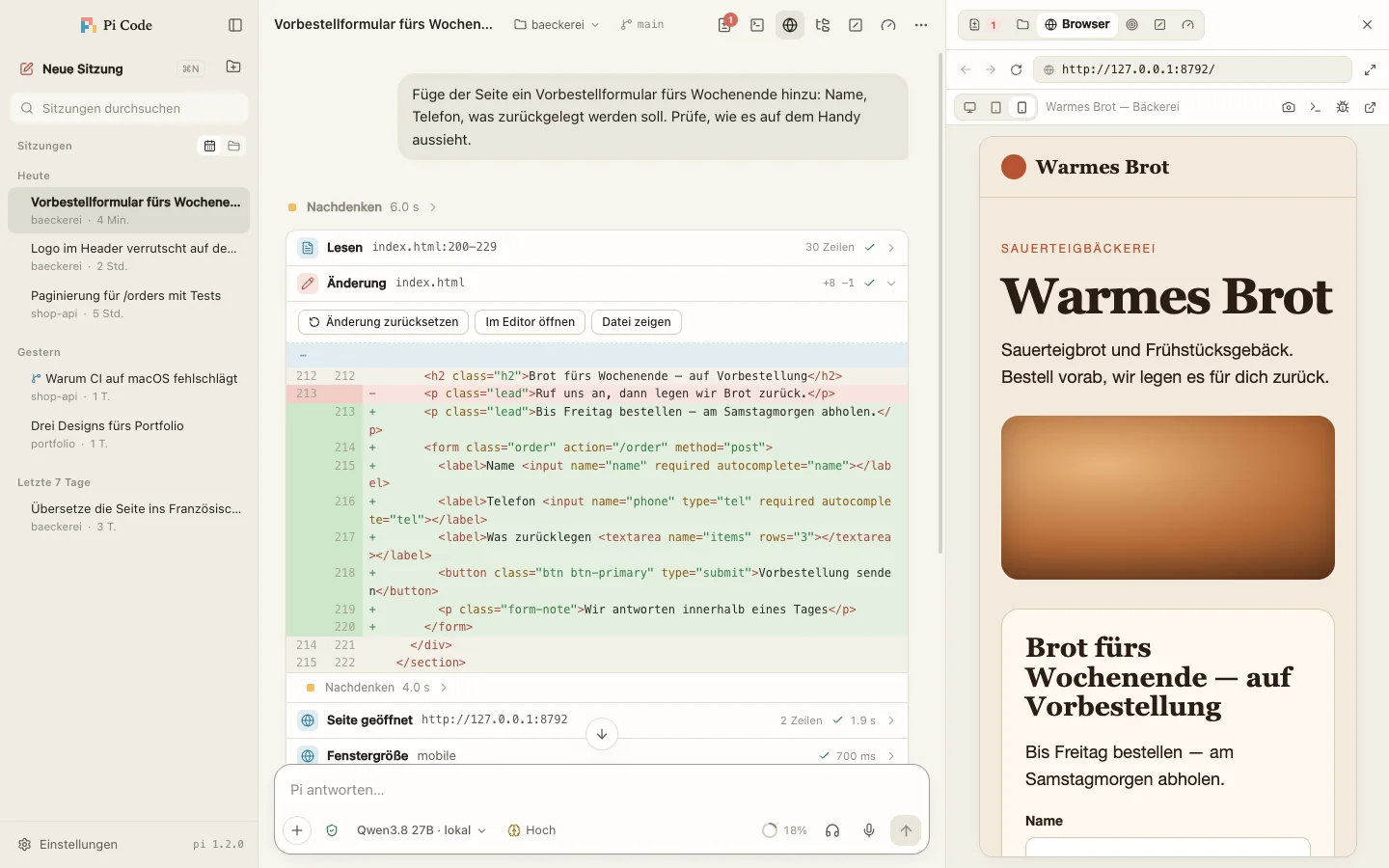1389x868 pixels.
Task: Switch preview to desktop viewport
Action: pos(970,107)
